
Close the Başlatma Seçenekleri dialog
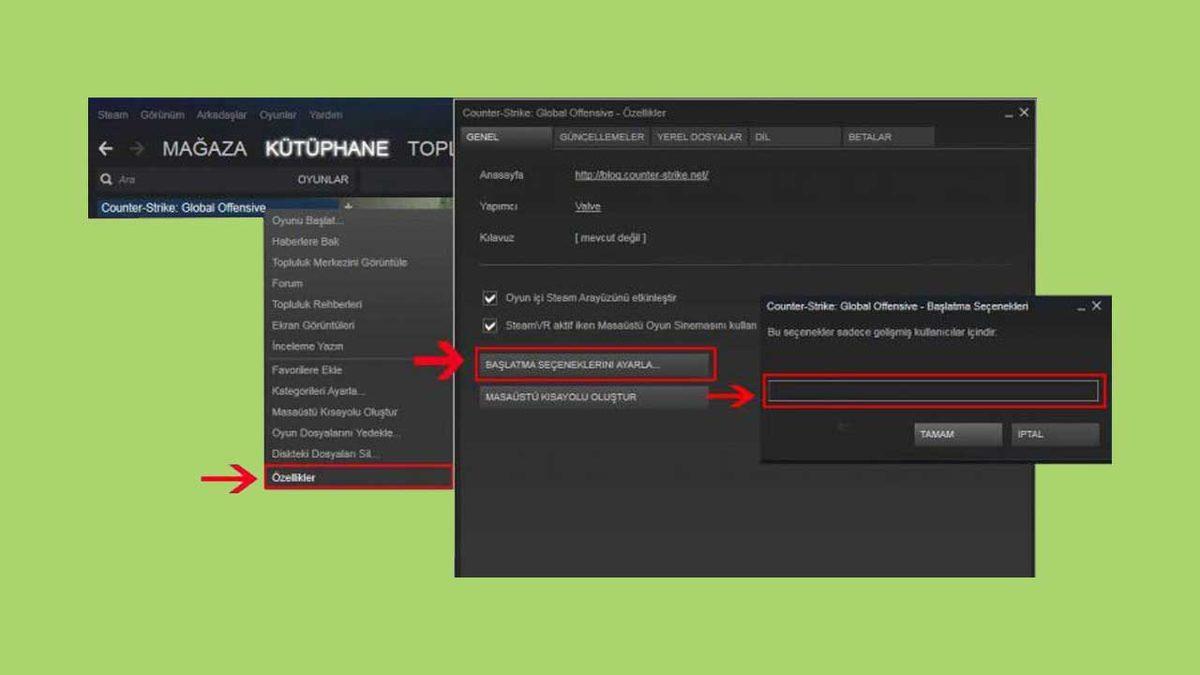pyautogui.click(x=1096, y=306)
